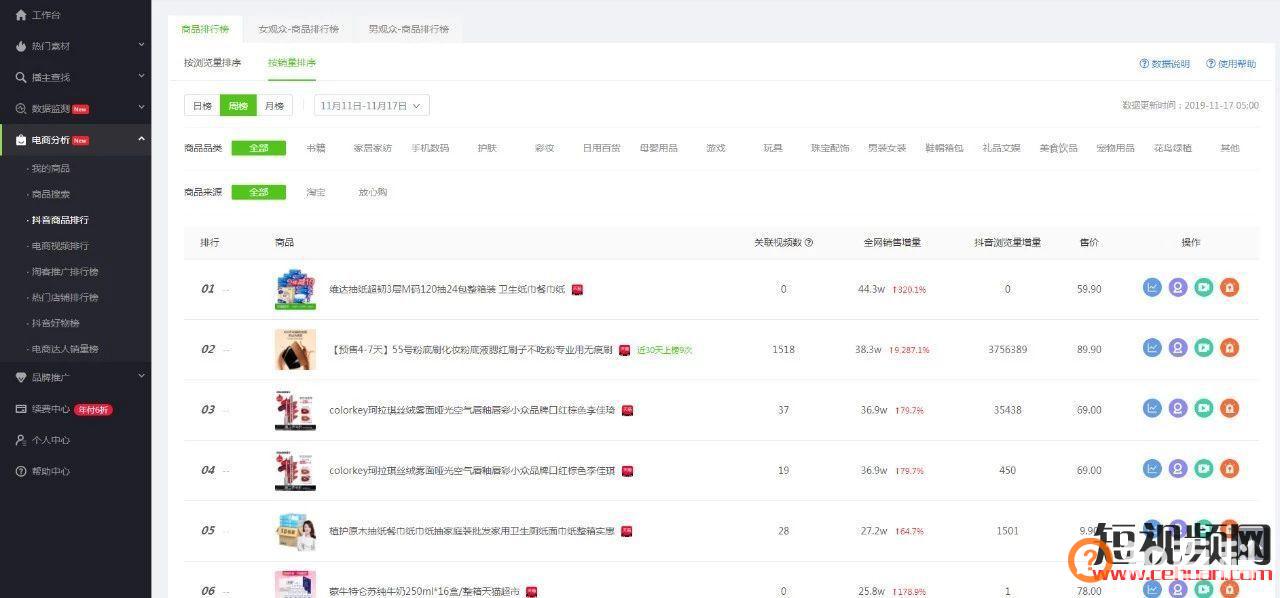Image resolution: width=1280 pixels, height=598 pixels.
Task: Open 电商达人销量榜 in sidebar
Action: coord(65,350)
